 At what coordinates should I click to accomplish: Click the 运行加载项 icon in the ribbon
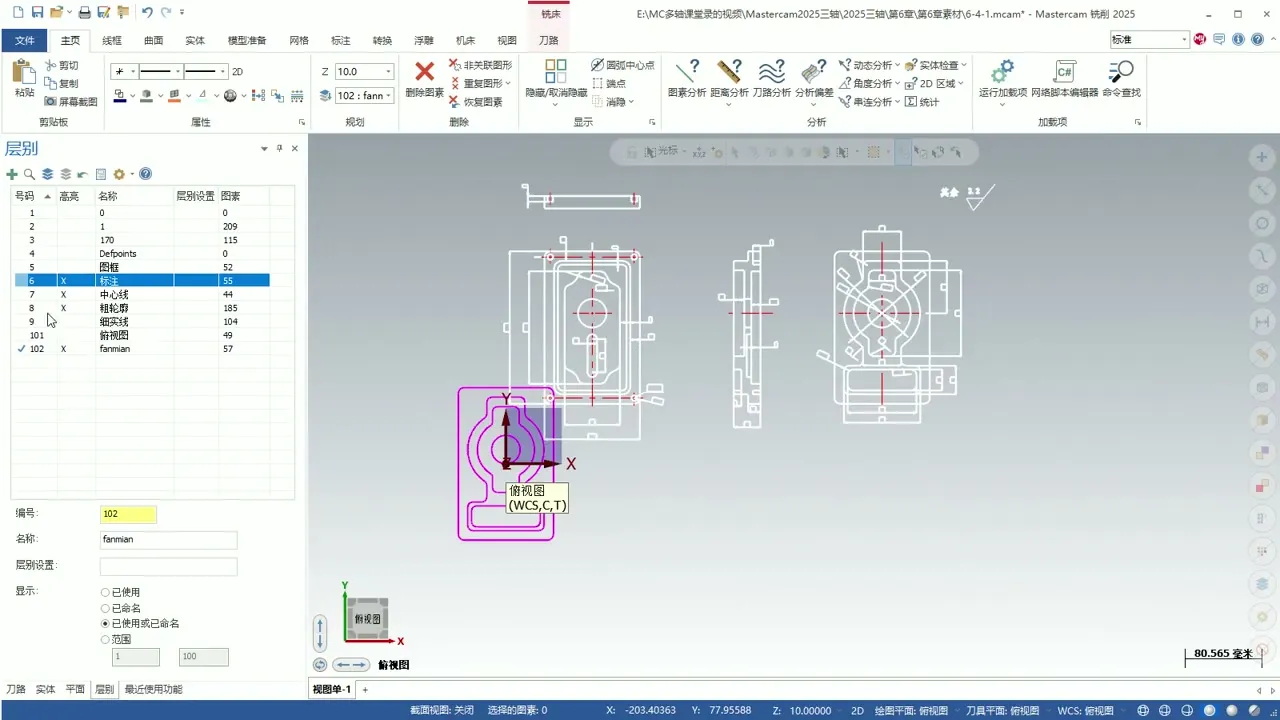click(x=1002, y=78)
